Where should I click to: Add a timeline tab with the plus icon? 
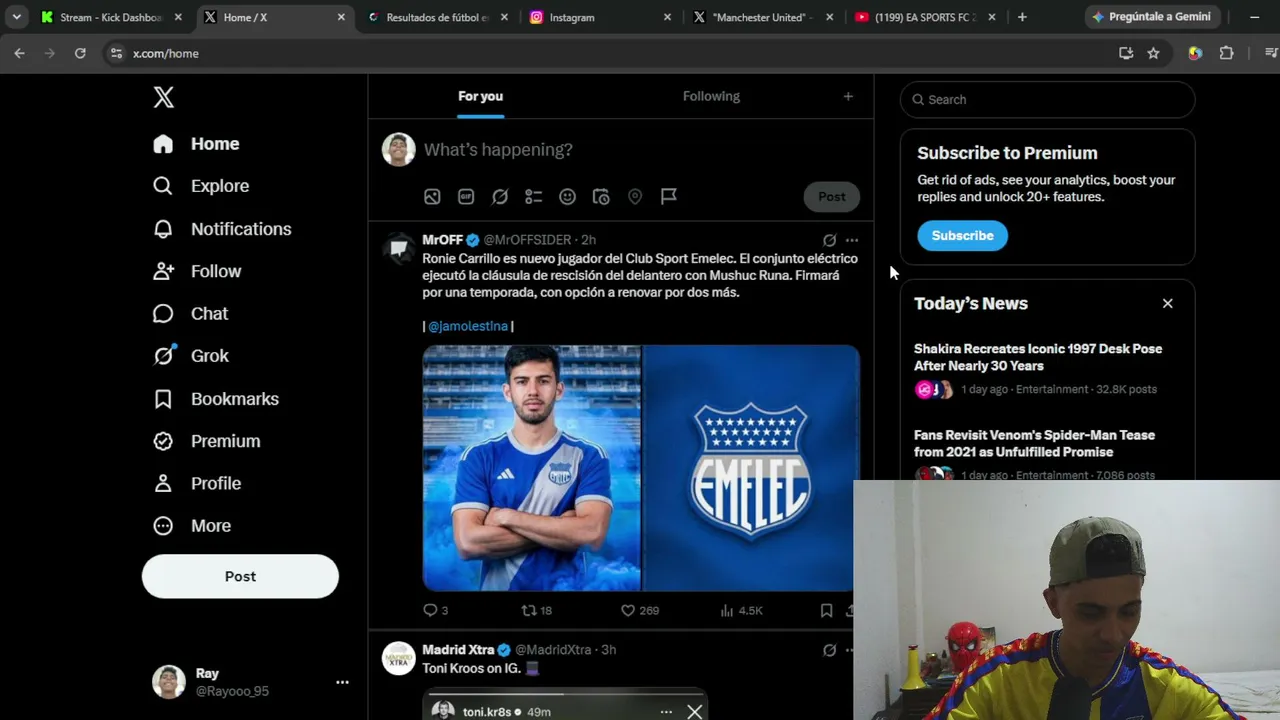point(848,96)
